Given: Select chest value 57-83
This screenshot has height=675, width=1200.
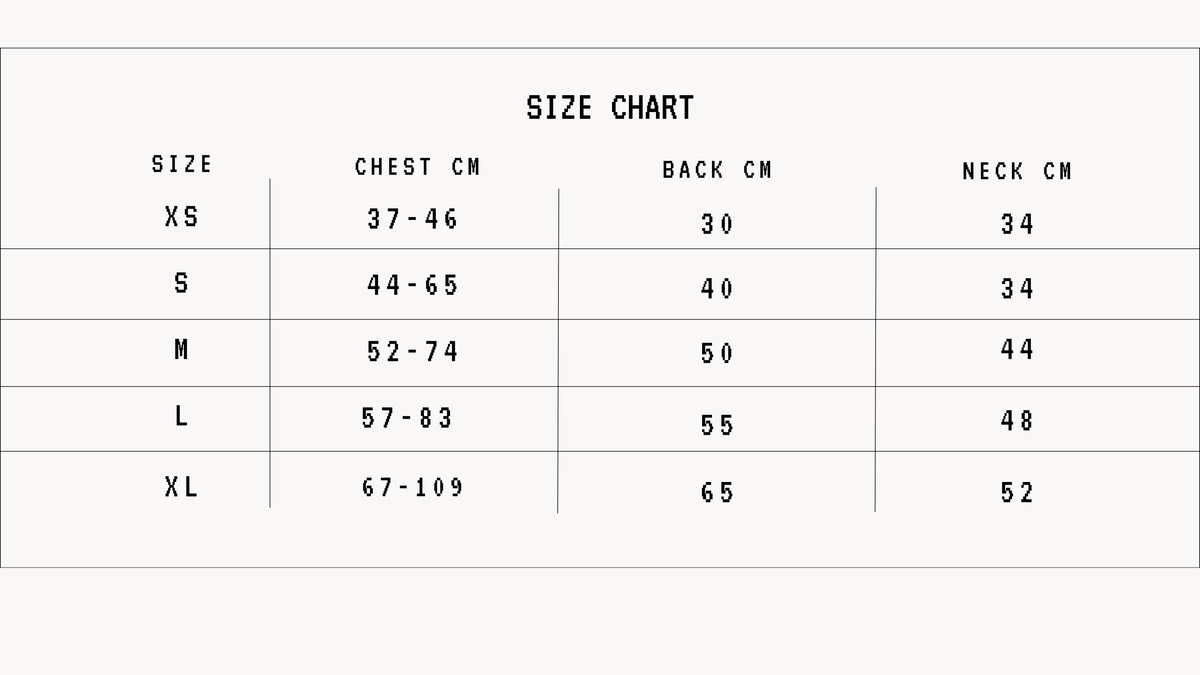Looking at the screenshot, I should (407, 418).
